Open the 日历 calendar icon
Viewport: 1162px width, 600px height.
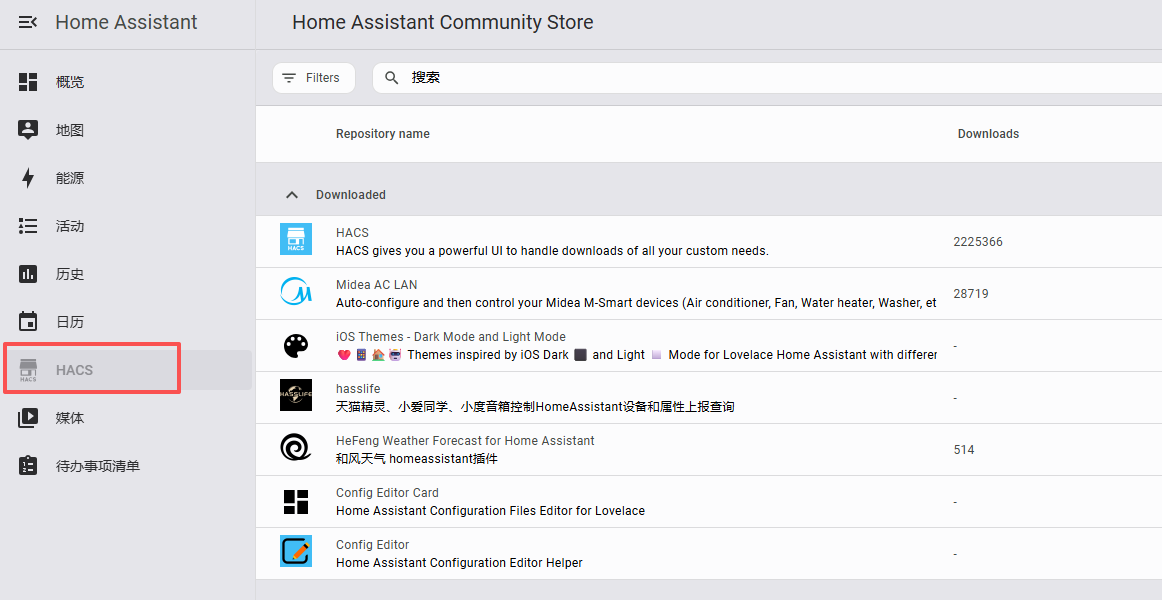pos(27,321)
